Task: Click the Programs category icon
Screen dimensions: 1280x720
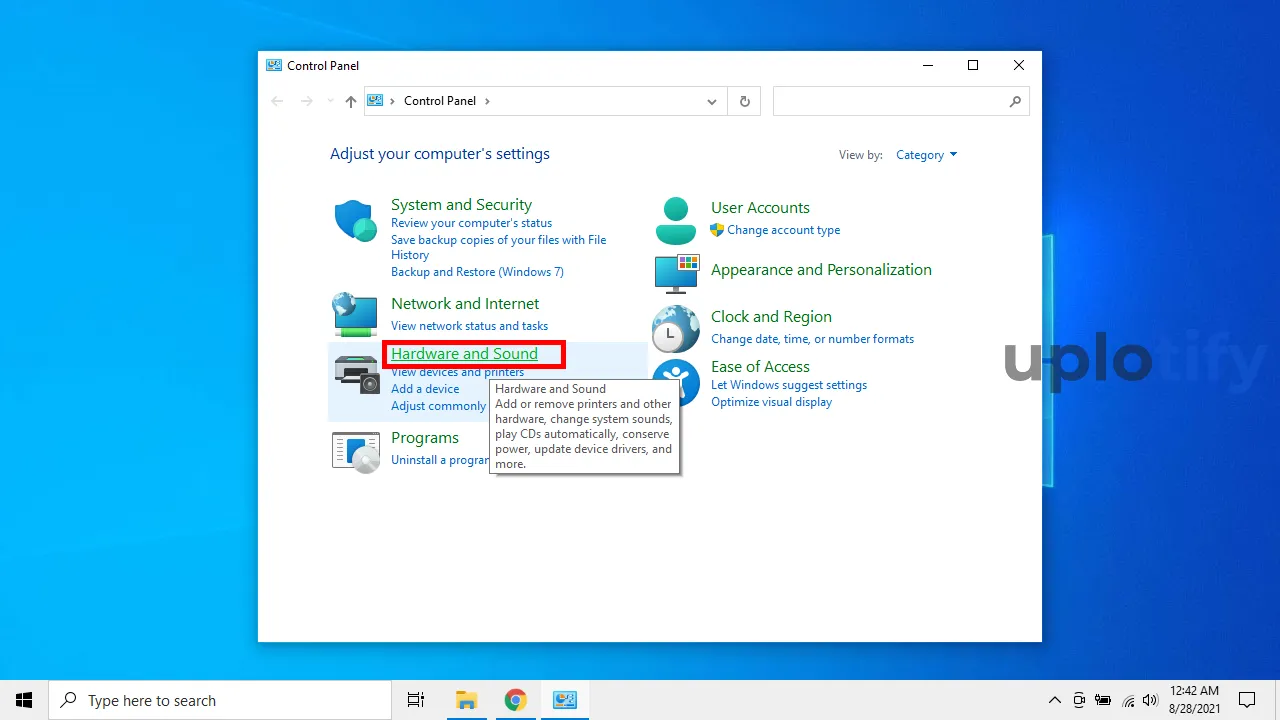Action: click(355, 452)
